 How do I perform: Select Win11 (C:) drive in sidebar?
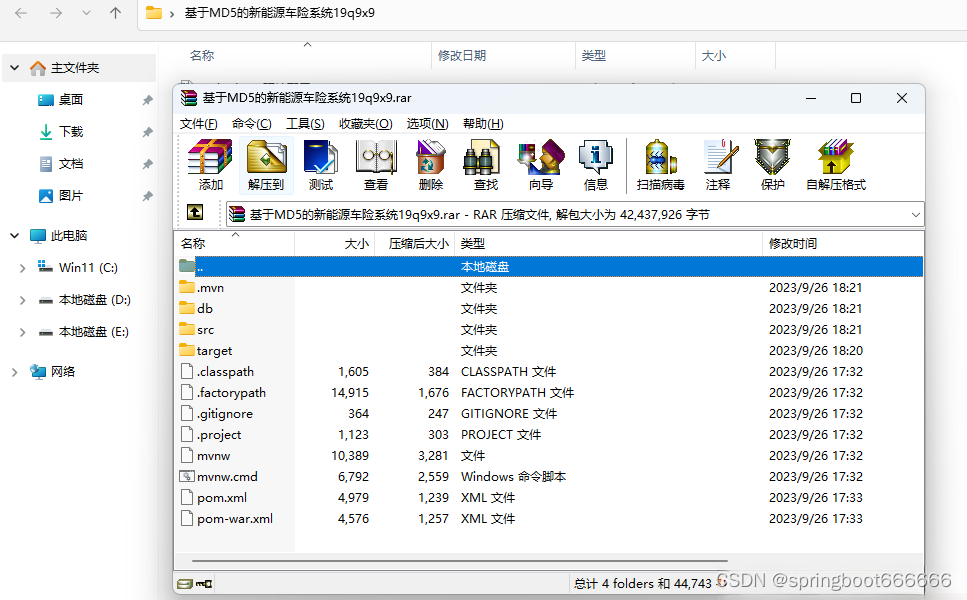pyautogui.click(x=78, y=268)
